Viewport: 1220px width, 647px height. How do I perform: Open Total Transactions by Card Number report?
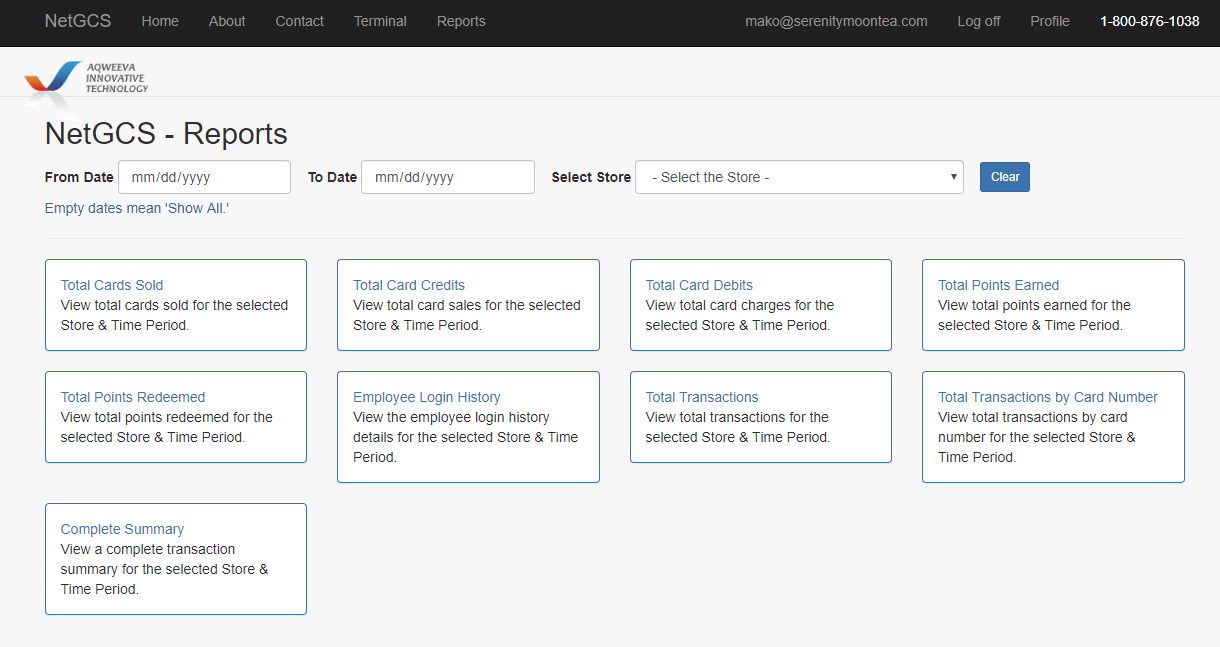1047,397
